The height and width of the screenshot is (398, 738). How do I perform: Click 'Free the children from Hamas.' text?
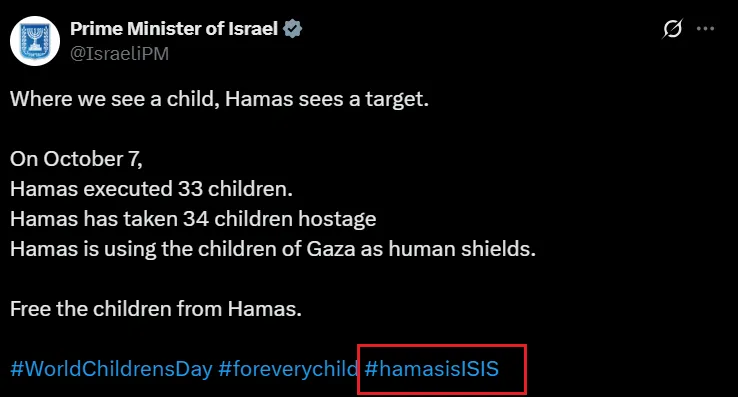coord(156,309)
